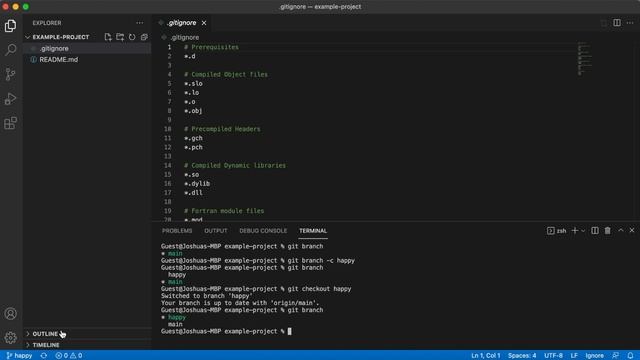640x360 pixels.
Task: Split the terminal panel
Action: click(595, 231)
